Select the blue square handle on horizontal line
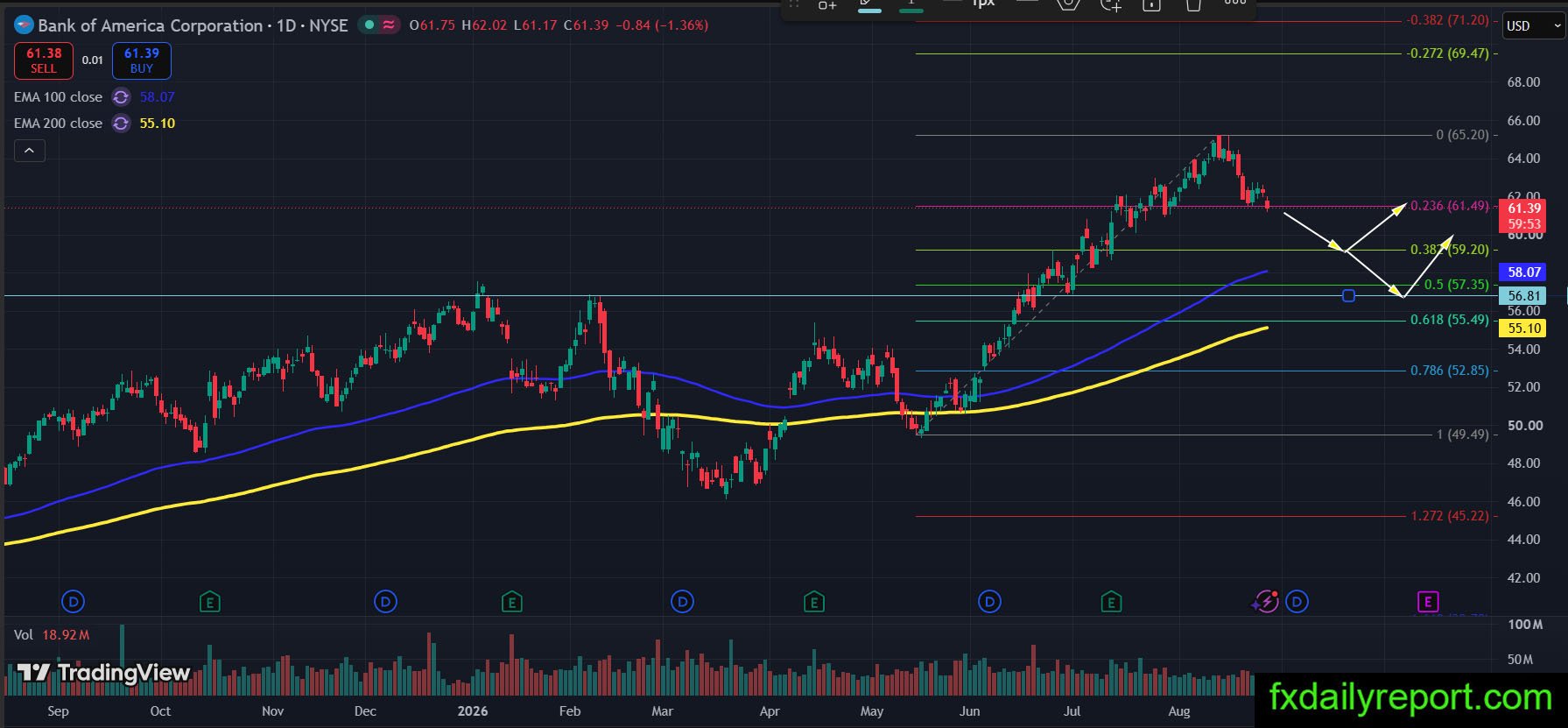Screen dimensions: 1568x728 tap(1348, 296)
